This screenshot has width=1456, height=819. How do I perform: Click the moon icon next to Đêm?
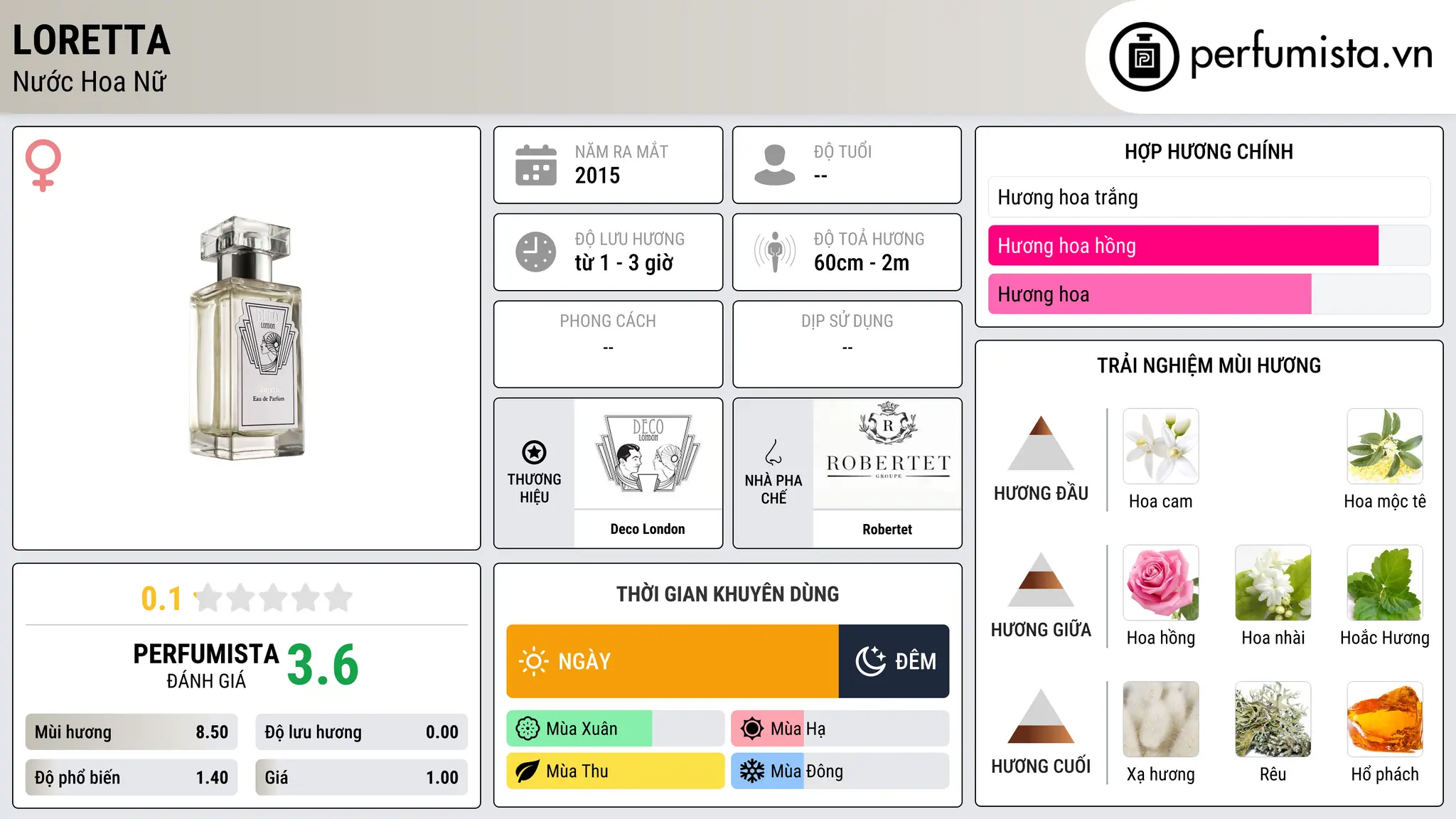pyautogui.click(x=871, y=661)
